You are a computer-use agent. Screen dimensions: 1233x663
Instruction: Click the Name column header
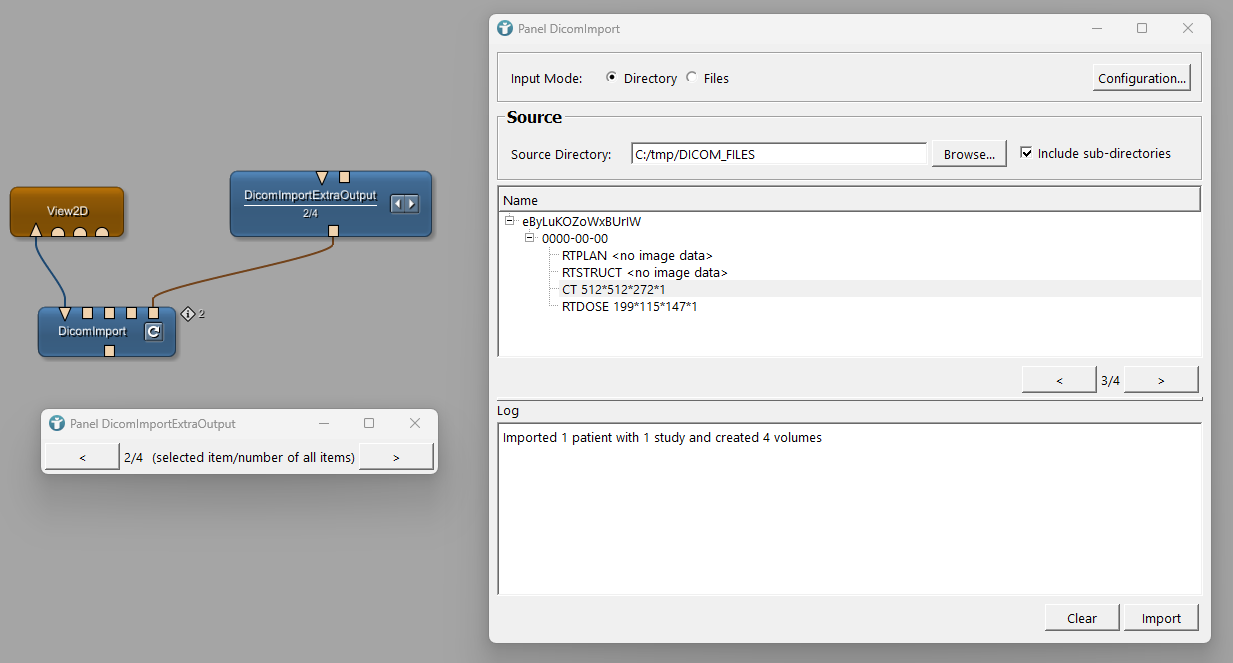click(848, 200)
